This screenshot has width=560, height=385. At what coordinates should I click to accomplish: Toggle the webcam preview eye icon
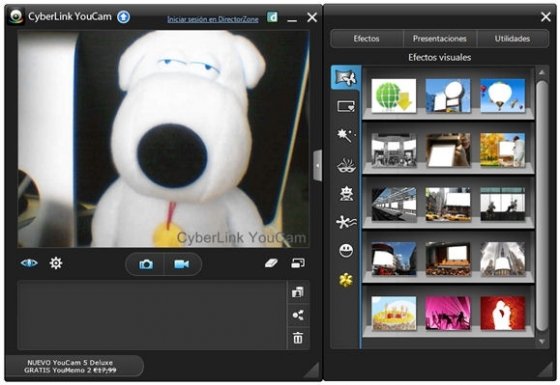pyautogui.click(x=29, y=263)
